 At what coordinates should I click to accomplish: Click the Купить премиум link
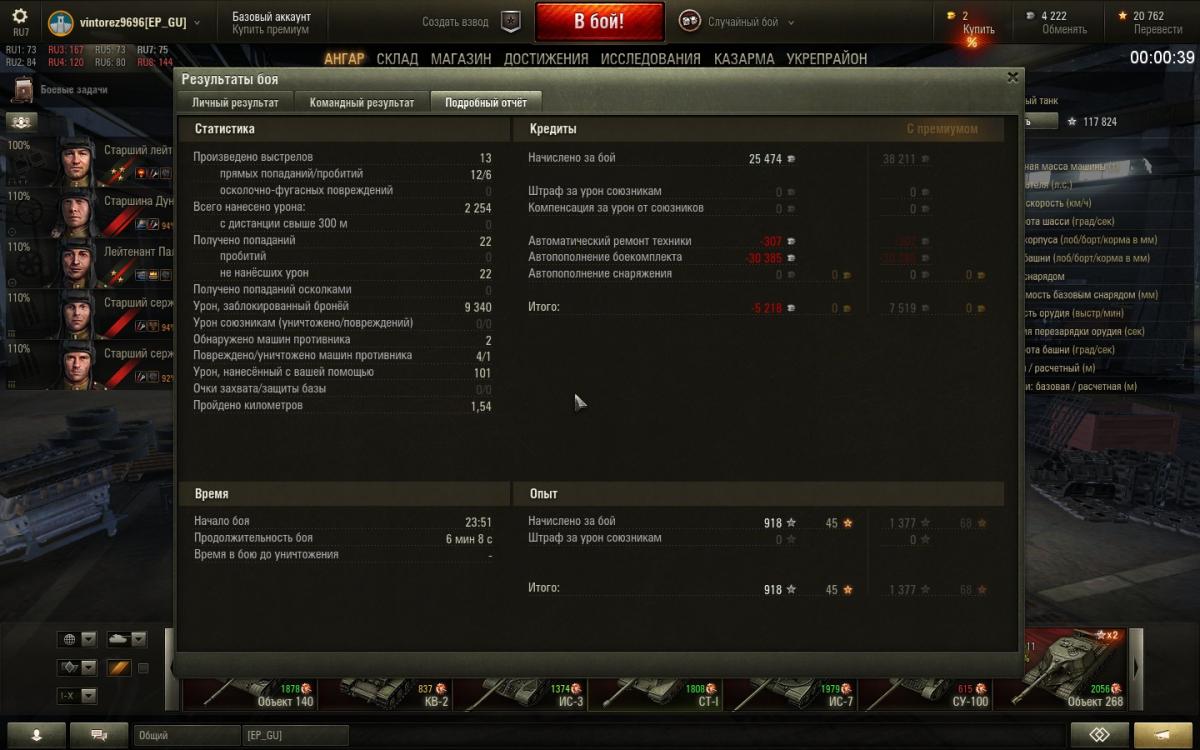[x=270, y=30]
